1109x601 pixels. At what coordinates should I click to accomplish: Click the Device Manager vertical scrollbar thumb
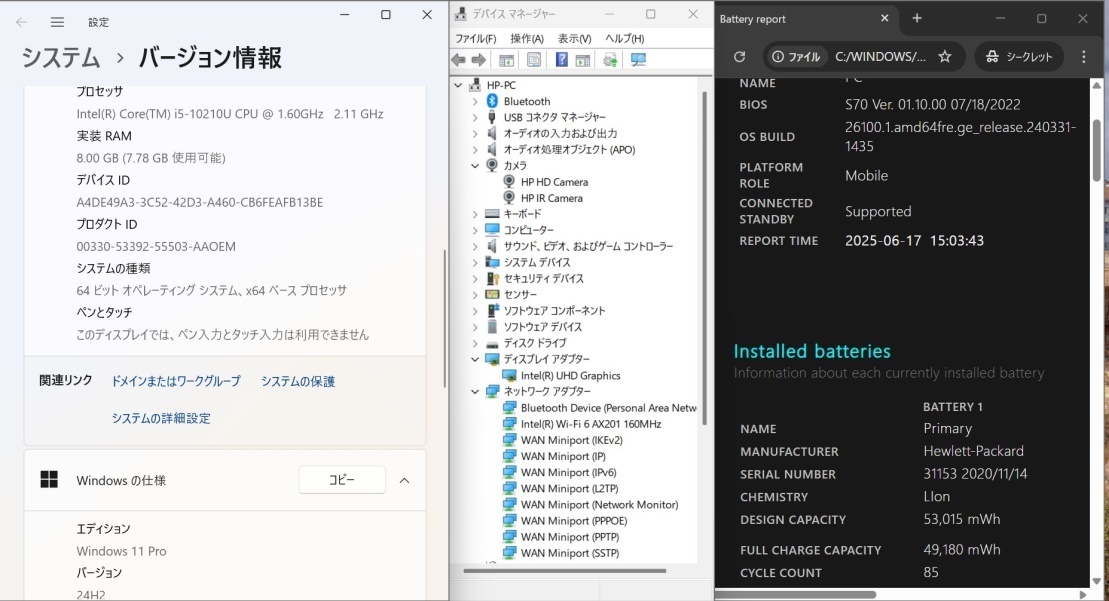704,258
